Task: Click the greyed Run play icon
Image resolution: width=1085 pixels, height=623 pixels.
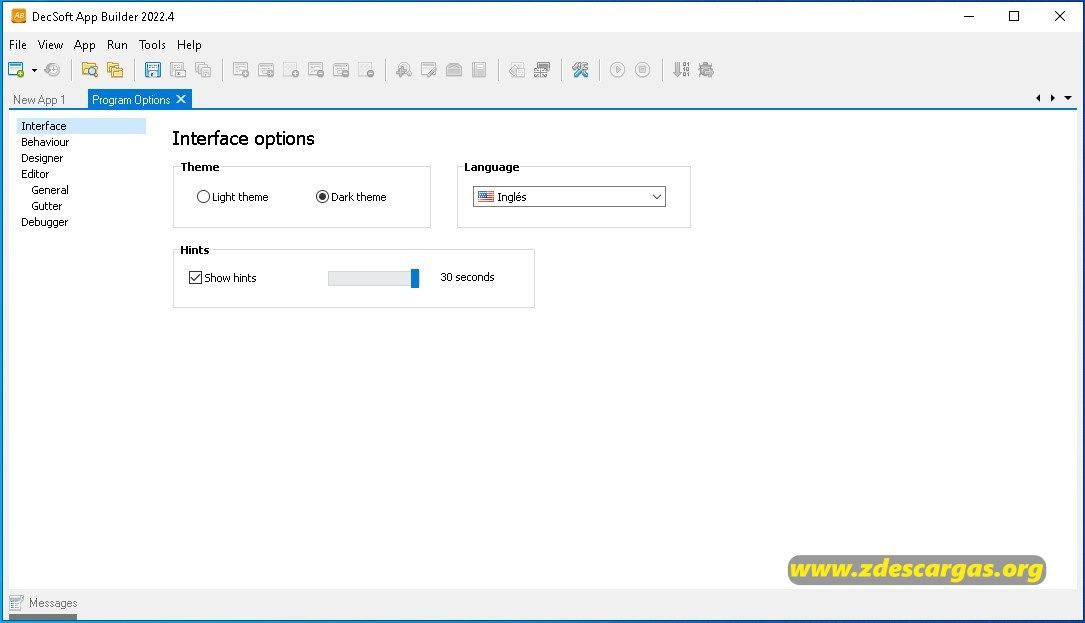Action: point(617,69)
